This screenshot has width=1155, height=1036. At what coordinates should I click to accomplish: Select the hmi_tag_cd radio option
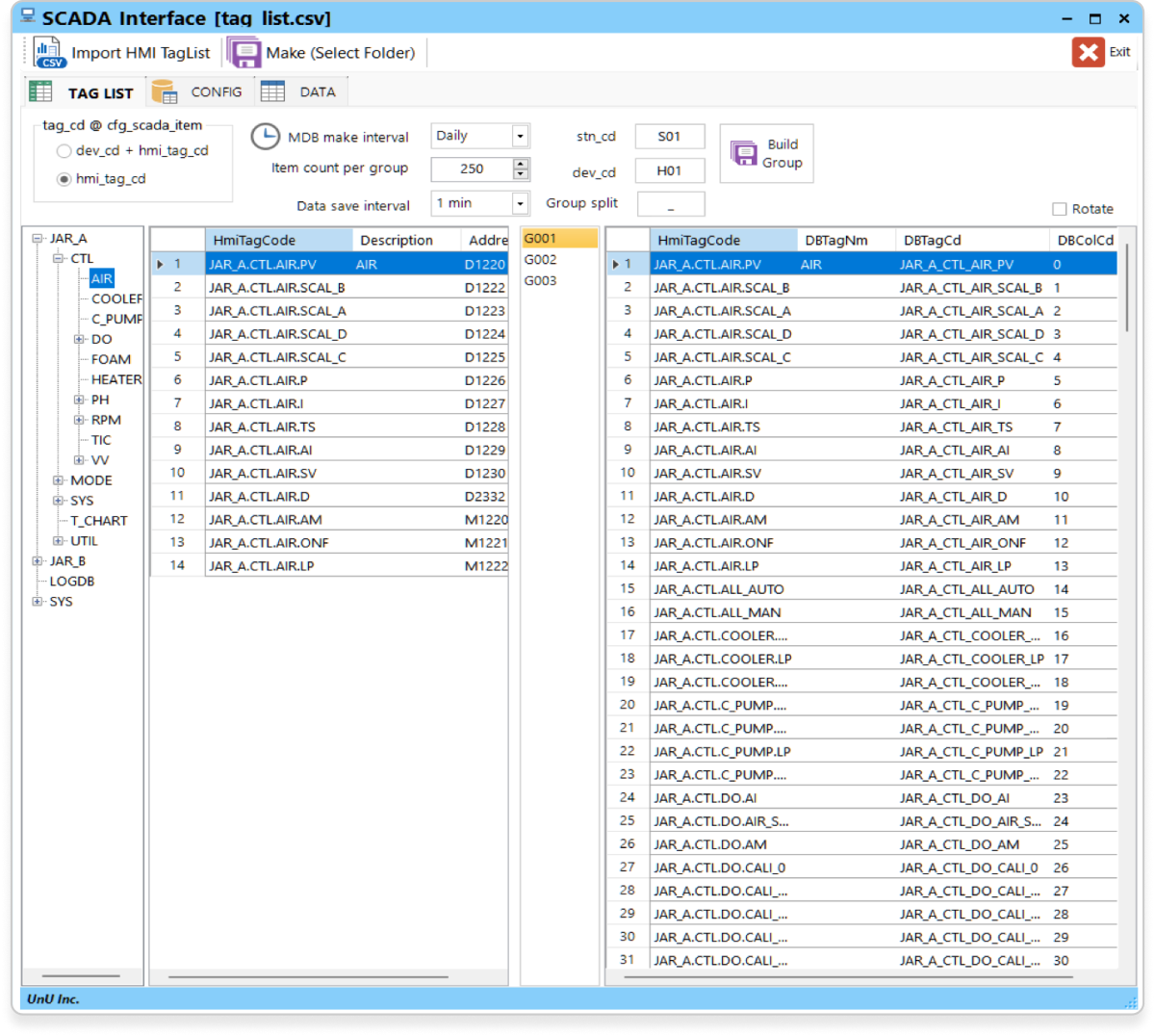(64, 179)
